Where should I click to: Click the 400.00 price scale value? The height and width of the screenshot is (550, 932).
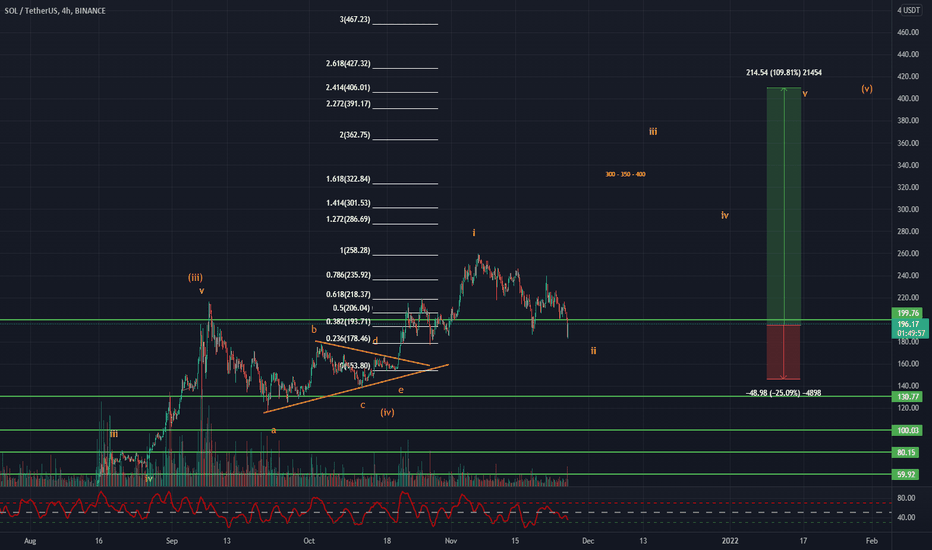tap(908, 99)
